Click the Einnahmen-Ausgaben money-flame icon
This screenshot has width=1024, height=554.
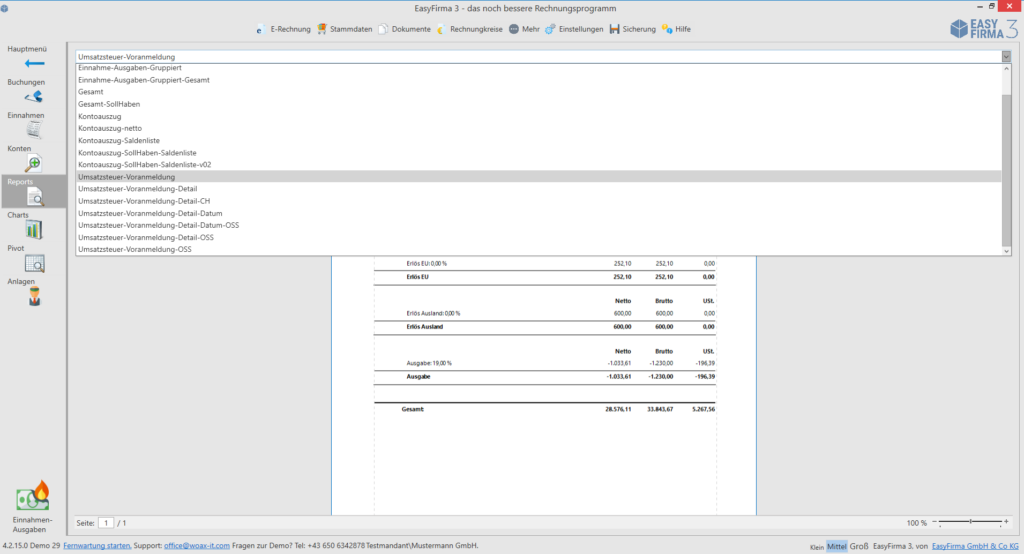[x=33, y=497]
